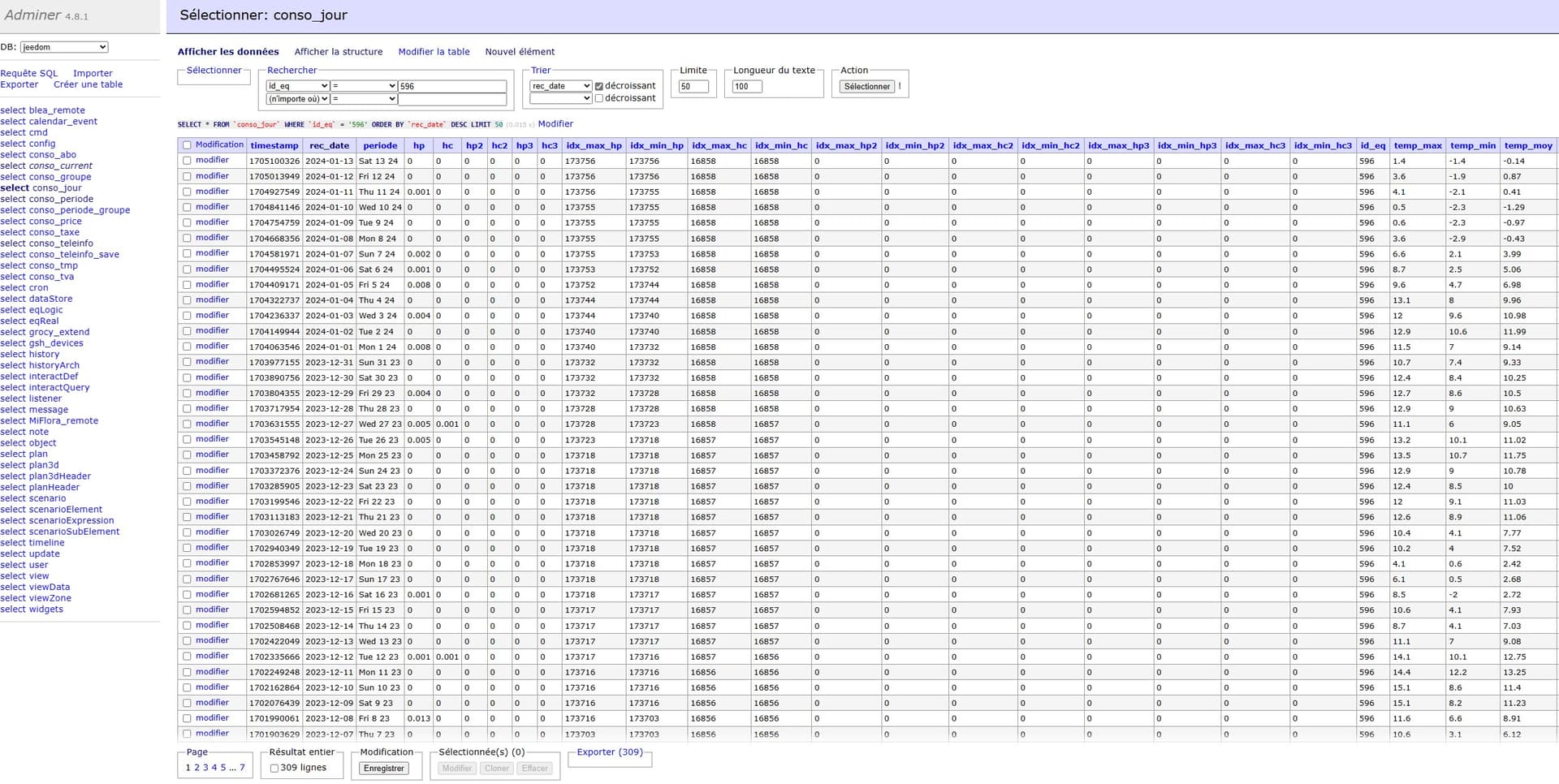The image size is (1559, 784).
Task: Open the (n'importe où) column dropdown
Action: [298, 99]
